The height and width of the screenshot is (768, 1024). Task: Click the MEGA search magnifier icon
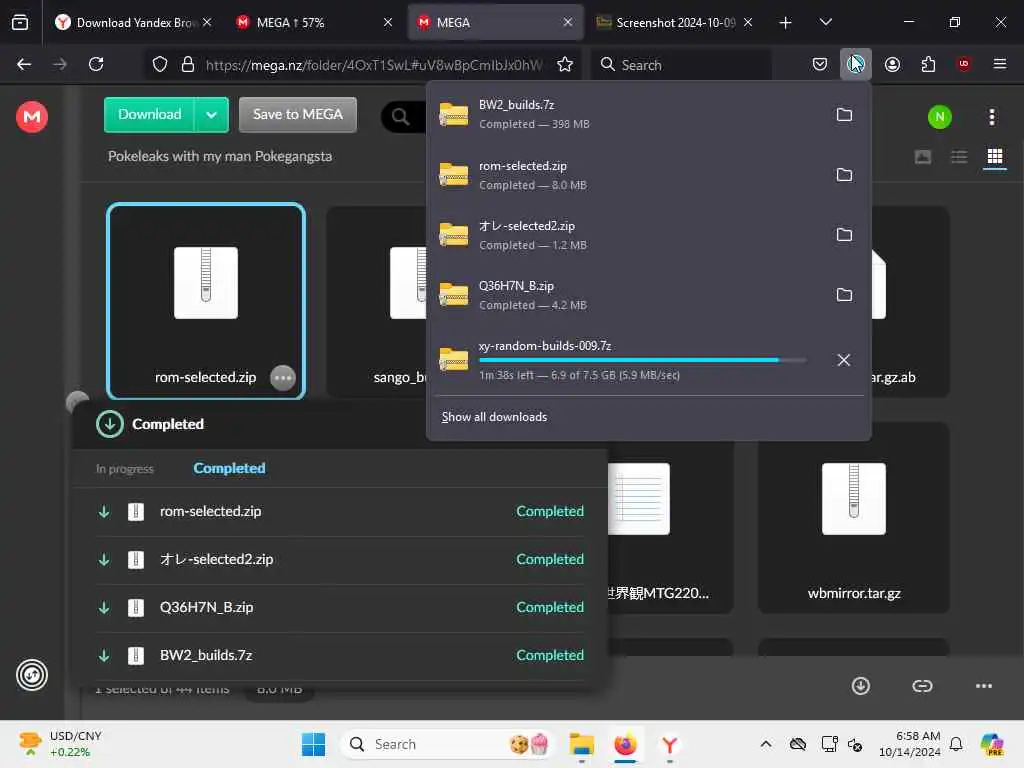[400, 117]
